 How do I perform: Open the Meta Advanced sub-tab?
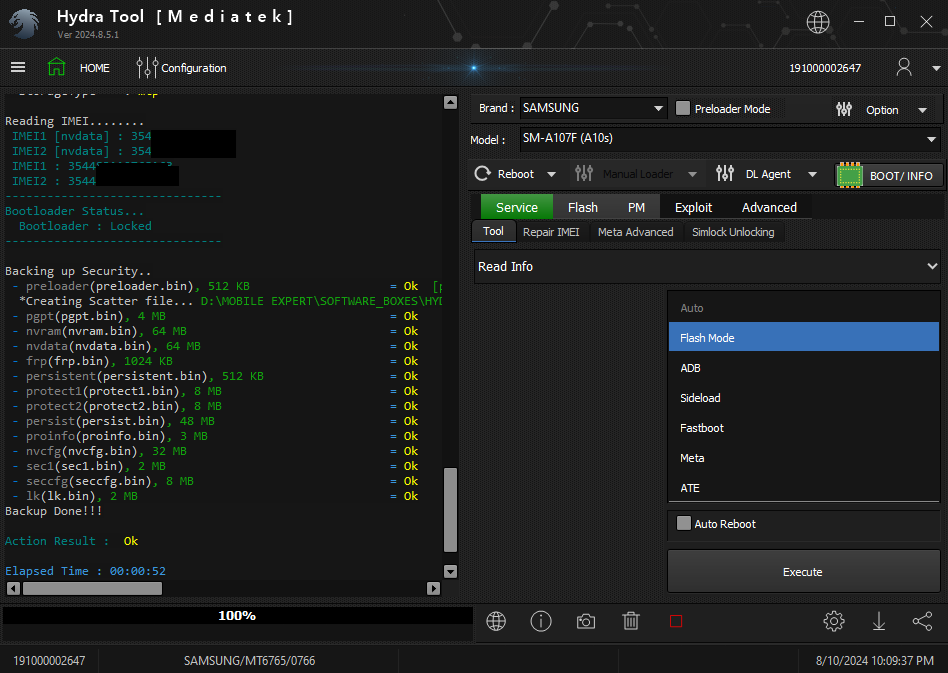pos(635,232)
